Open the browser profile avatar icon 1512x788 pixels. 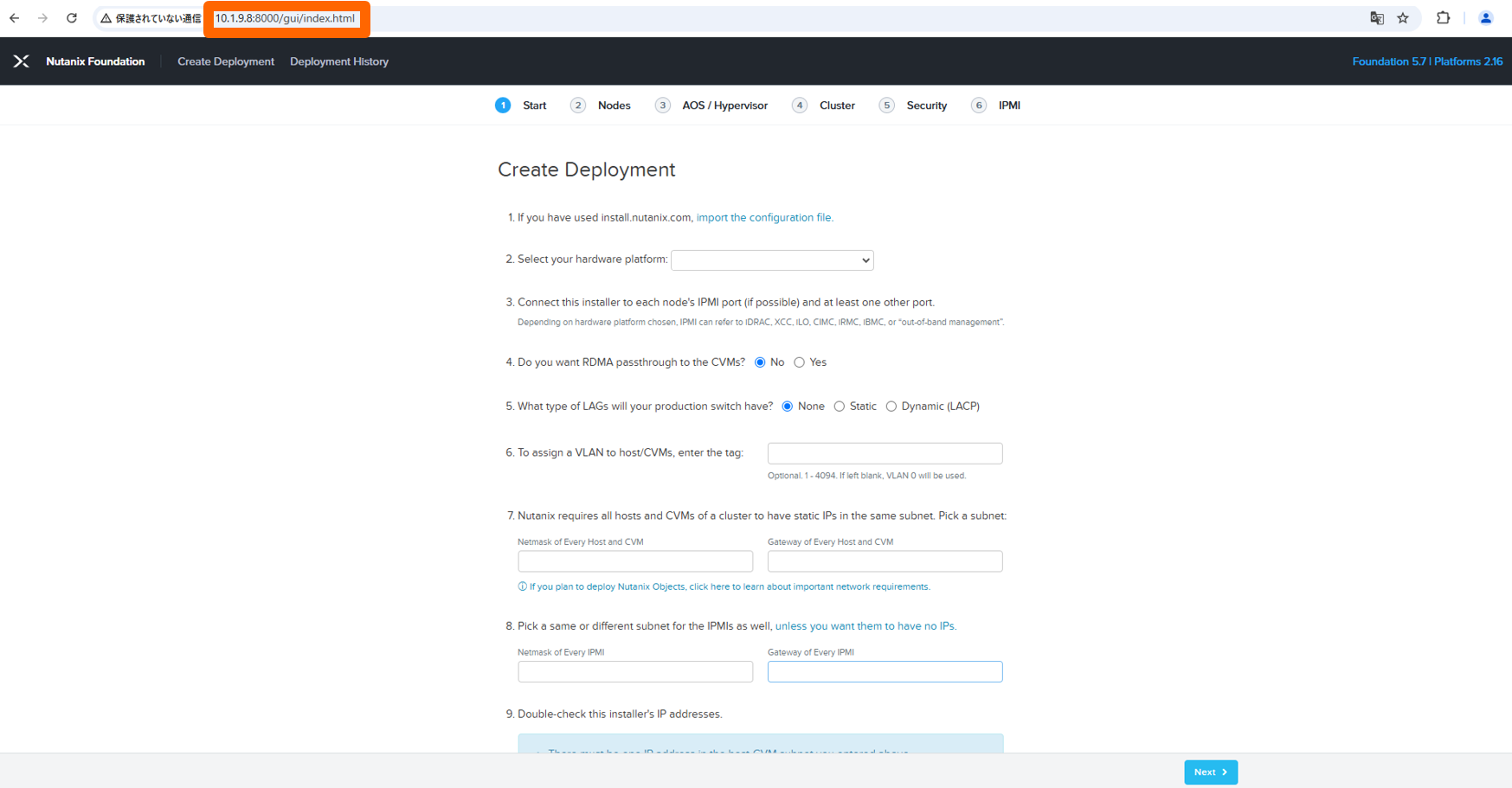pos(1486,18)
